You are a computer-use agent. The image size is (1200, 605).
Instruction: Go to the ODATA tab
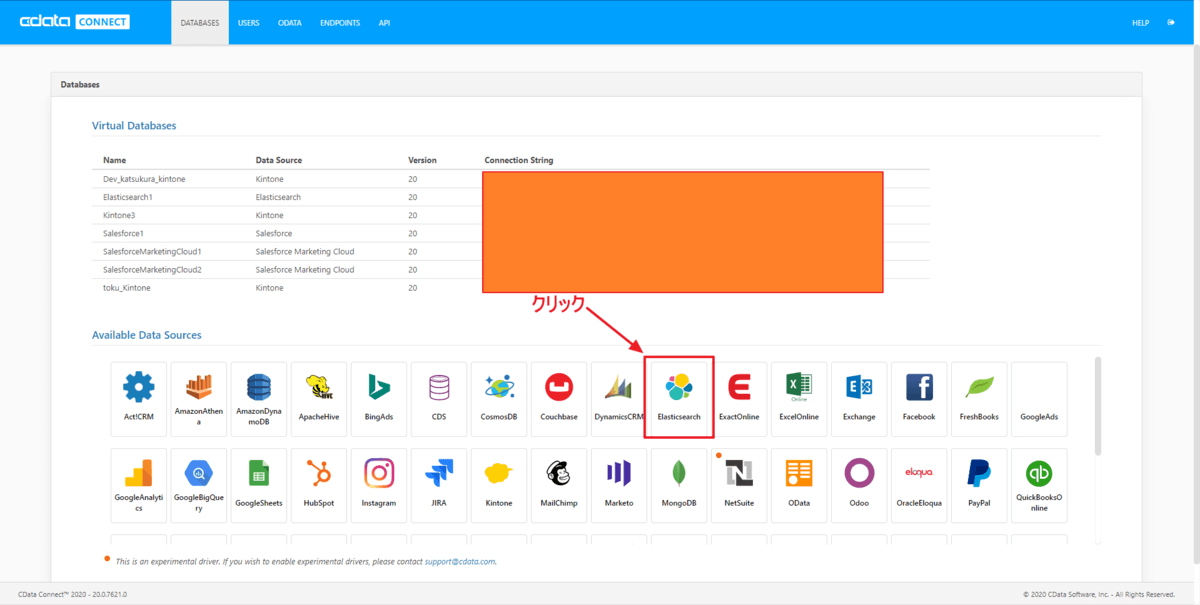[290, 22]
